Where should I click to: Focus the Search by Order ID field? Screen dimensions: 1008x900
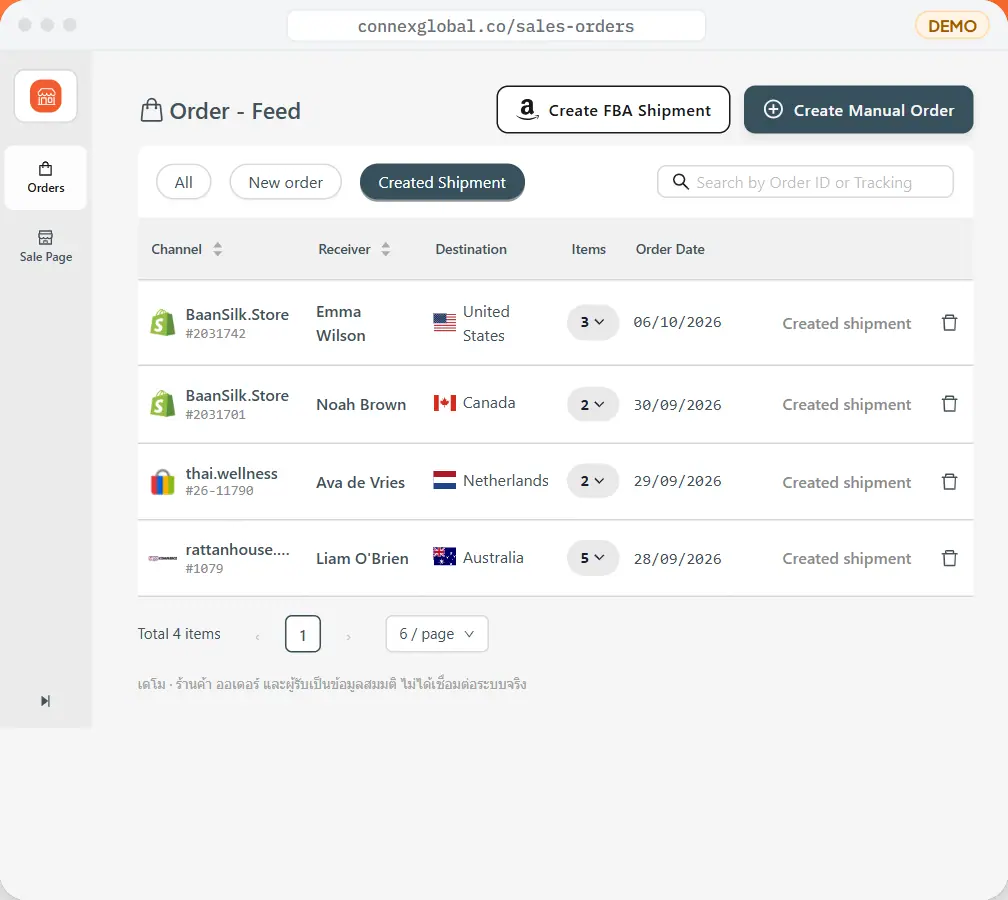805,182
